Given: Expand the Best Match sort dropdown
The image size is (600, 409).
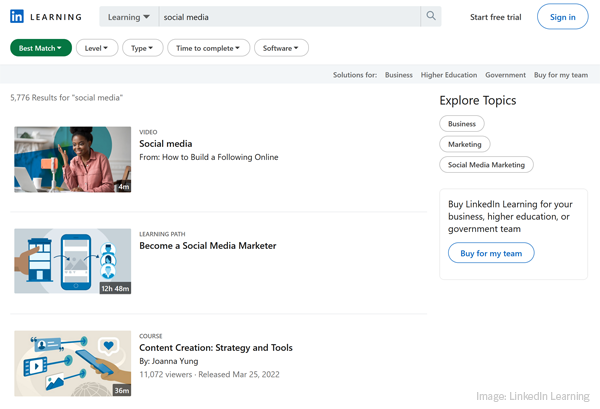Looking at the screenshot, I should tap(41, 48).
